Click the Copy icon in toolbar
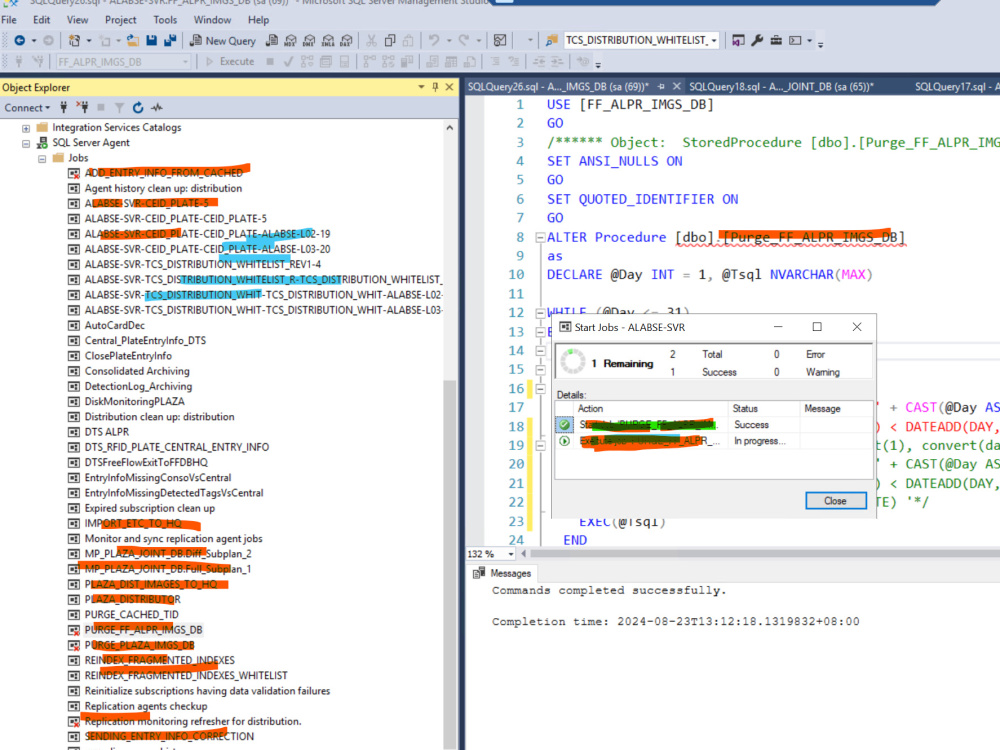Image resolution: width=1000 pixels, height=750 pixels. (x=390, y=41)
